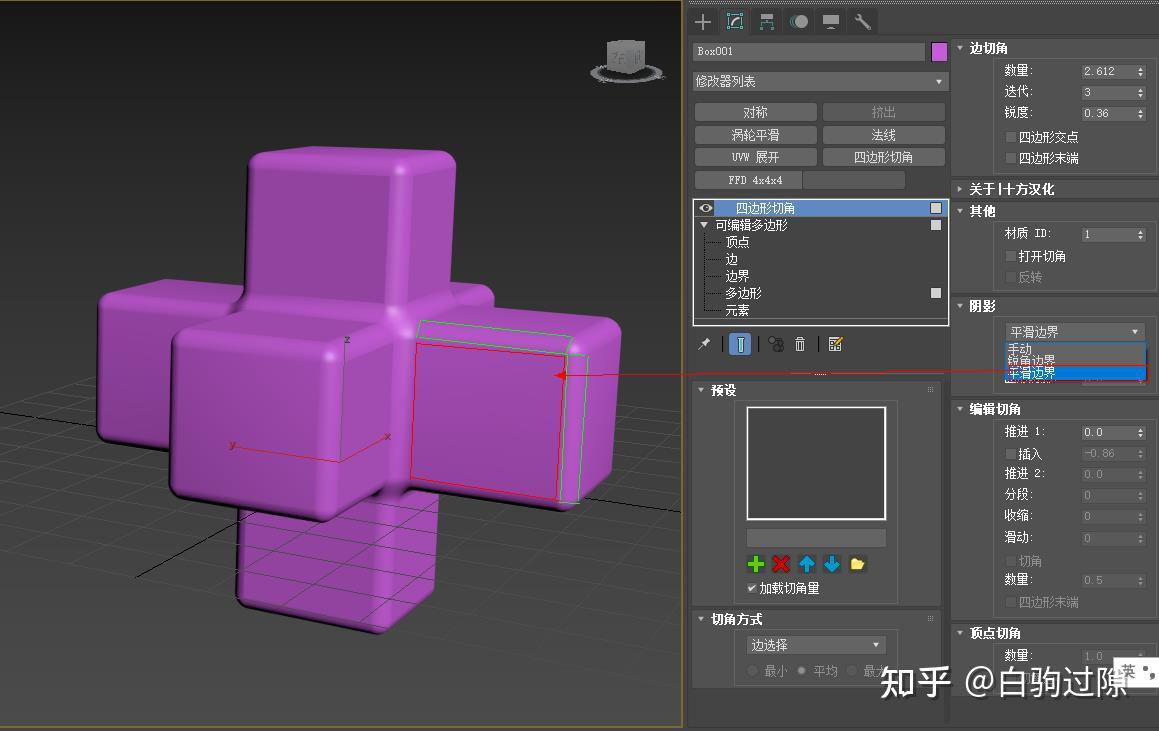This screenshot has width=1159, height=731.
Task: Click the yellow folder to load presets
Action: coord(856,564)
